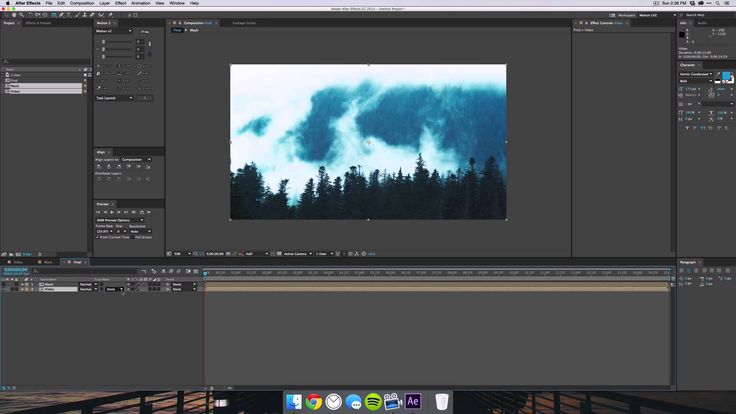Viewport: 736px width, 414px height.
Task: Select the Pen tool in toolbar
Action: 61,15
